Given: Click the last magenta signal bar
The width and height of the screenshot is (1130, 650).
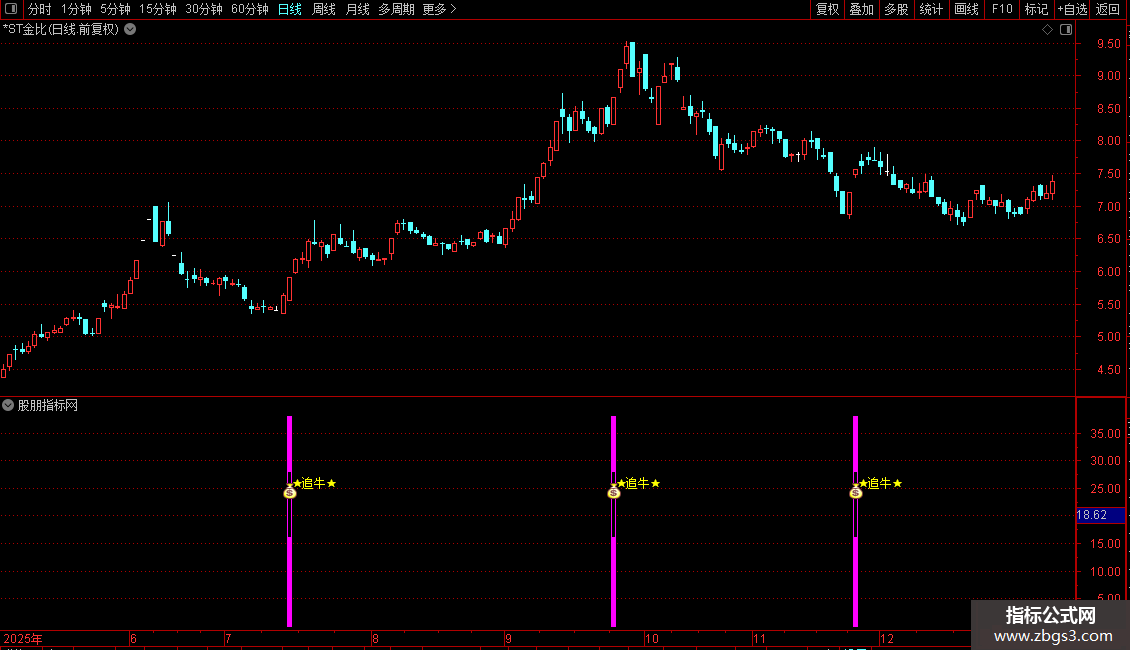Looking at the screenshot, I should (x=855, y=521).
